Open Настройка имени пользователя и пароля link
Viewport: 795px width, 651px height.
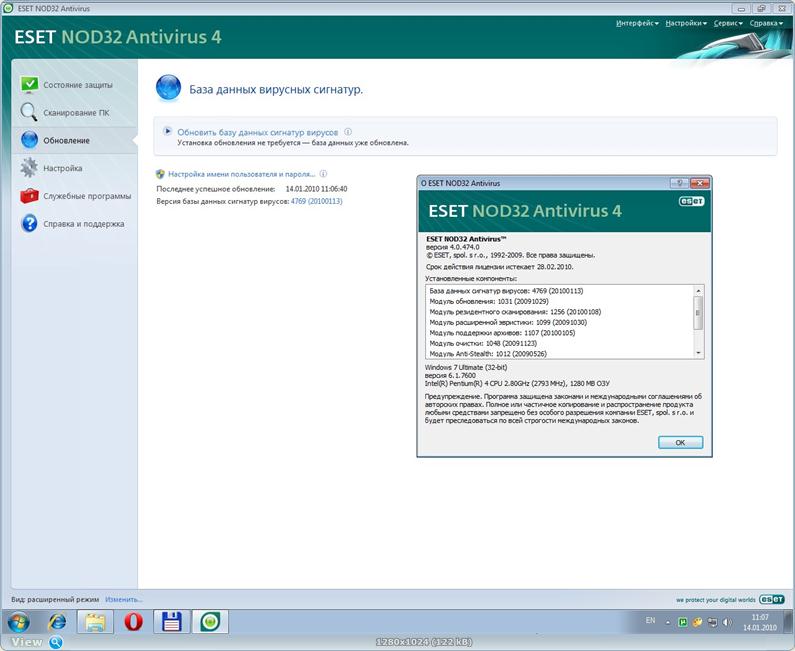241,174
